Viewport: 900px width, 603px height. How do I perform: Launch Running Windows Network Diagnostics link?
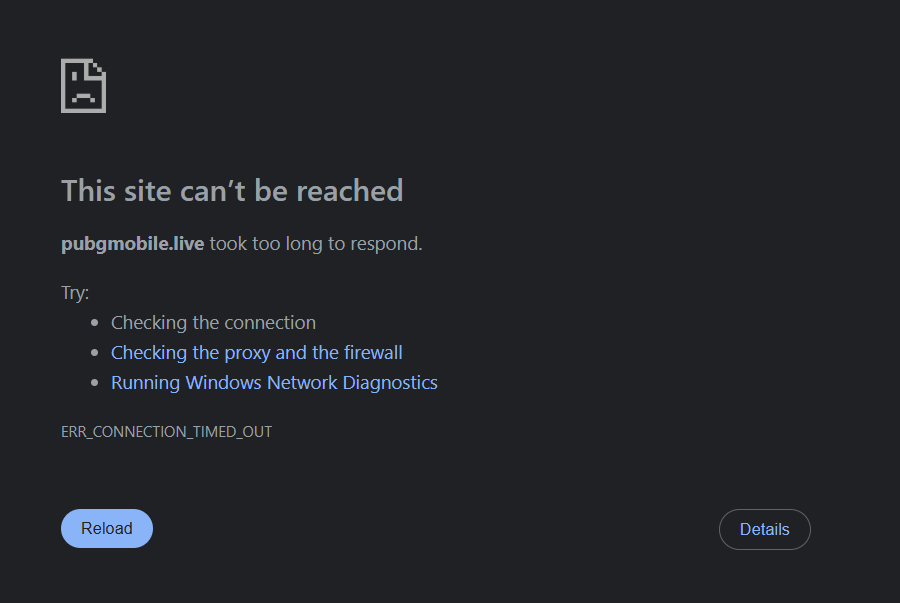tap(274, 383)
